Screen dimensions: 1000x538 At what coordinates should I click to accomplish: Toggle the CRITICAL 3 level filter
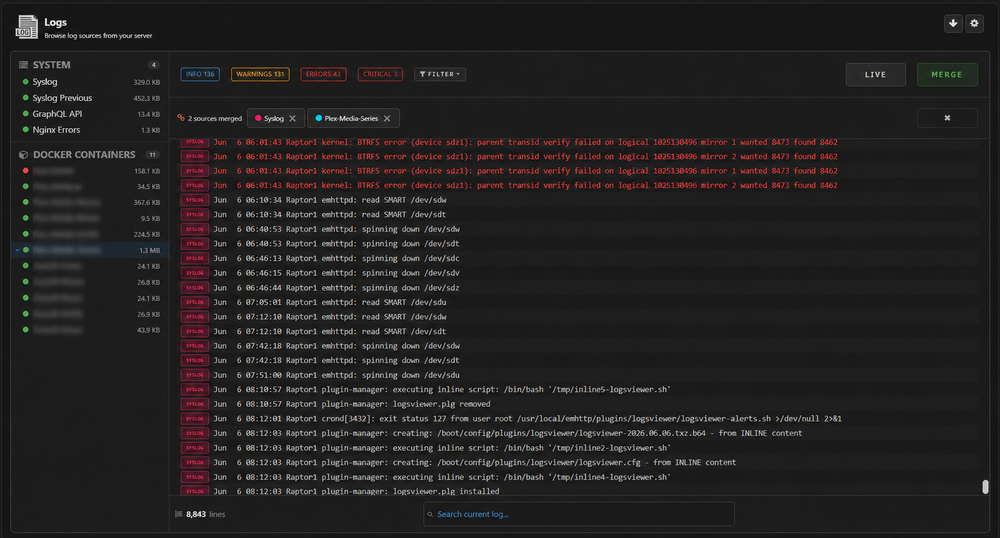point(380,75)
